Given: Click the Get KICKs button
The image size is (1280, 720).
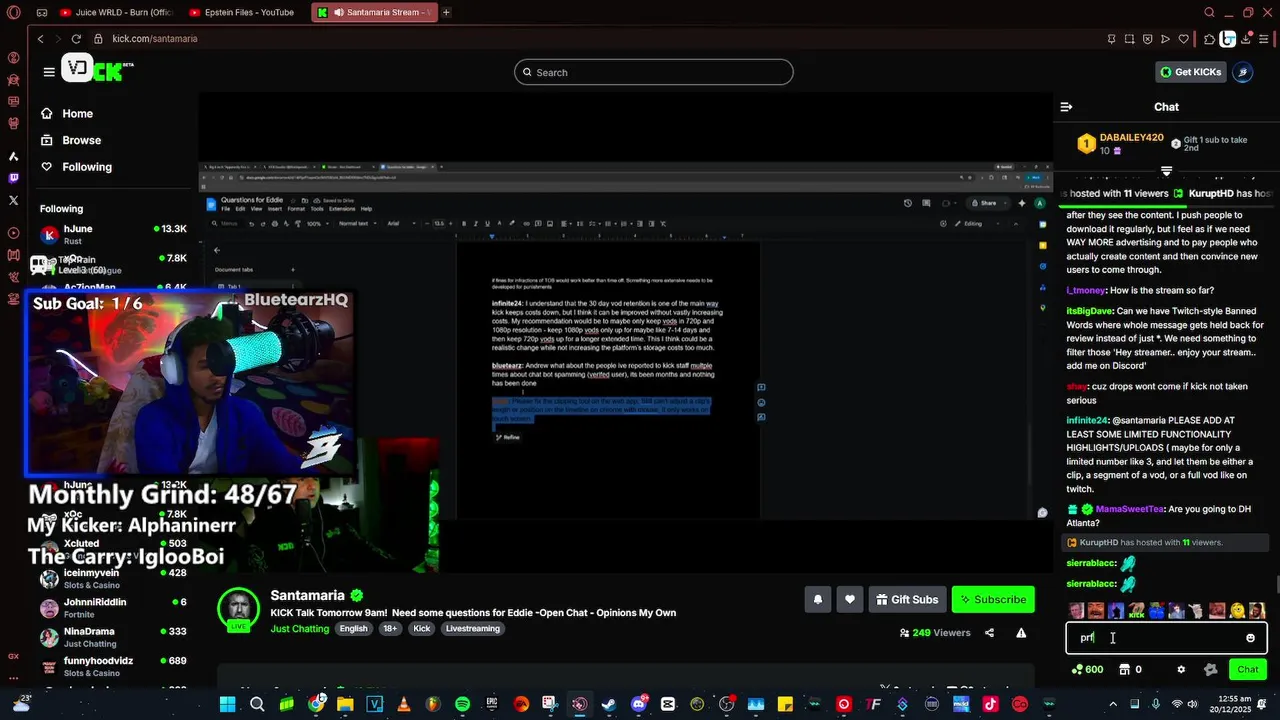Looking at the screenshot, I should pyautogui.click(x=1190, y=72).
